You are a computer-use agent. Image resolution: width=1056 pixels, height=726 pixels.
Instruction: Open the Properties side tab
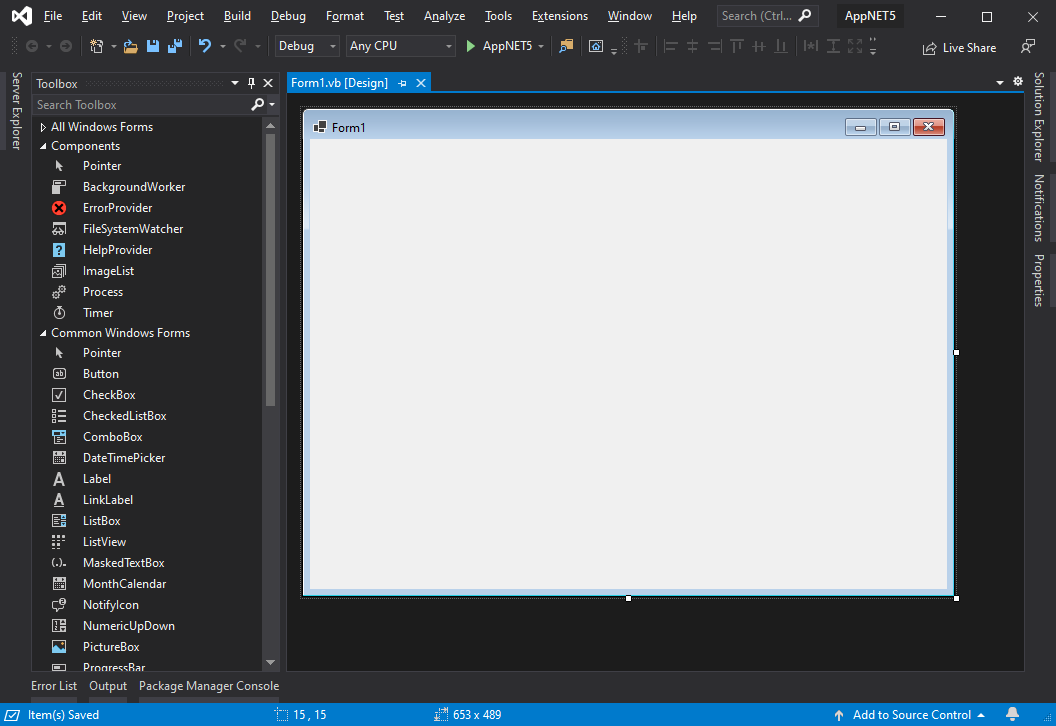point(1038,280)
